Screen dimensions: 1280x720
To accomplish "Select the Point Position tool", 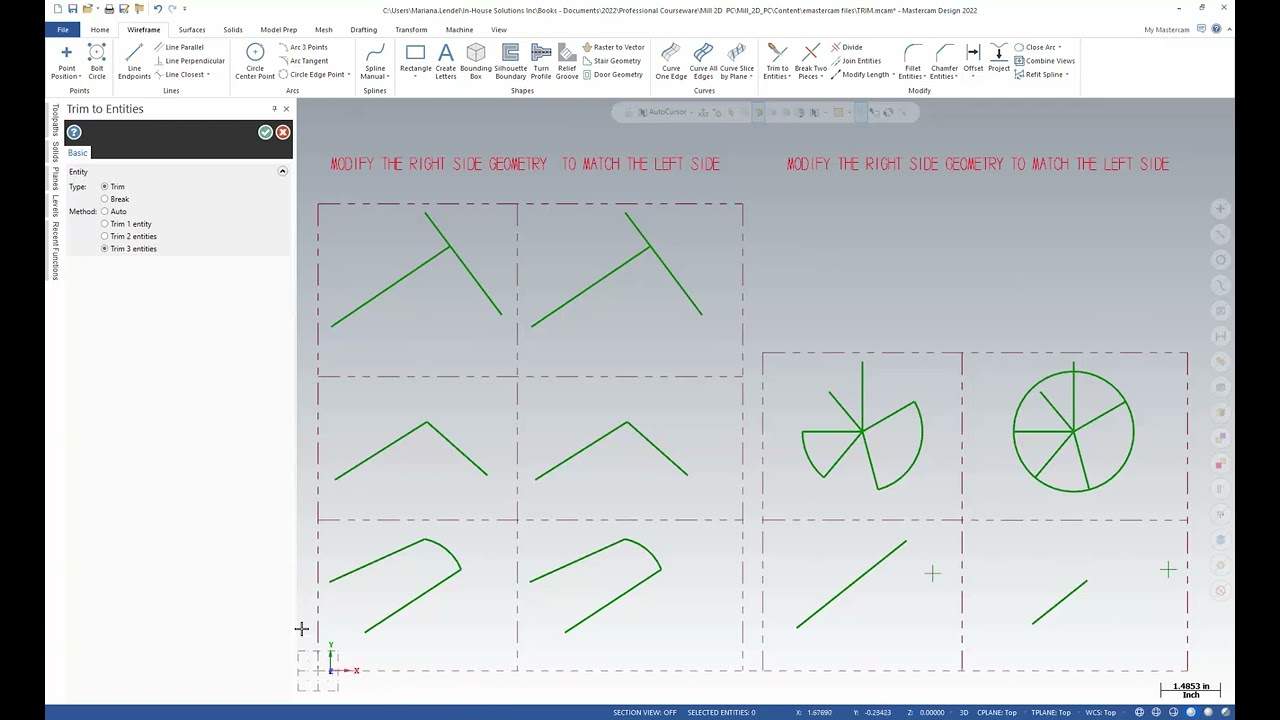I will (66, 62).
